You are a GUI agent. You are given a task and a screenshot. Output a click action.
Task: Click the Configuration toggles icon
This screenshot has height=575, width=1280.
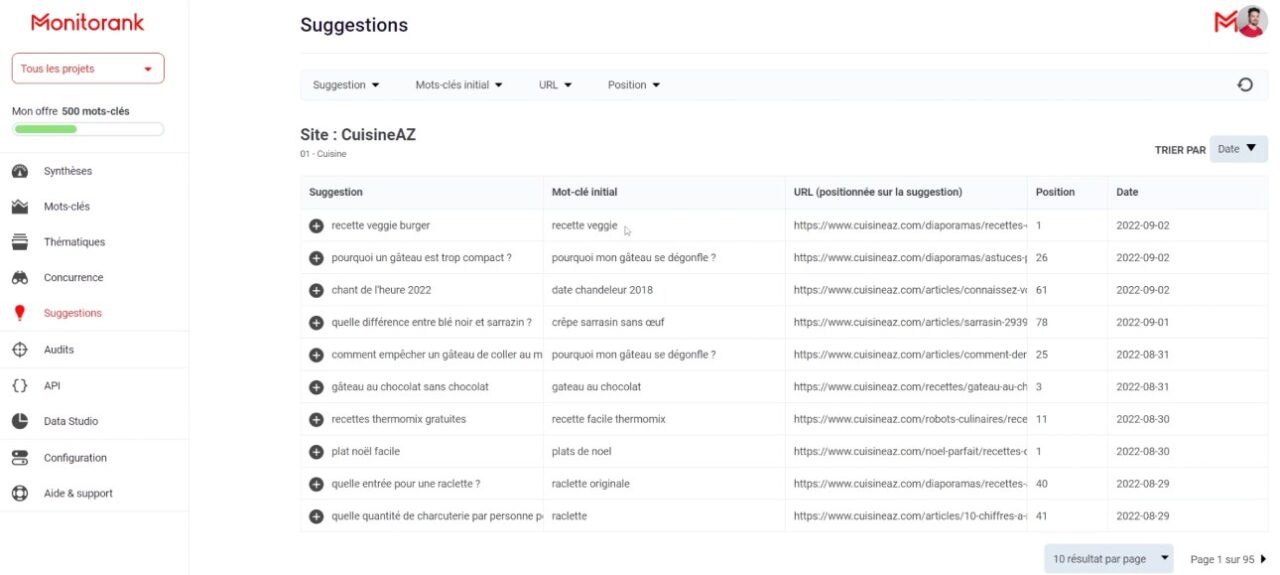click(20, 458)
